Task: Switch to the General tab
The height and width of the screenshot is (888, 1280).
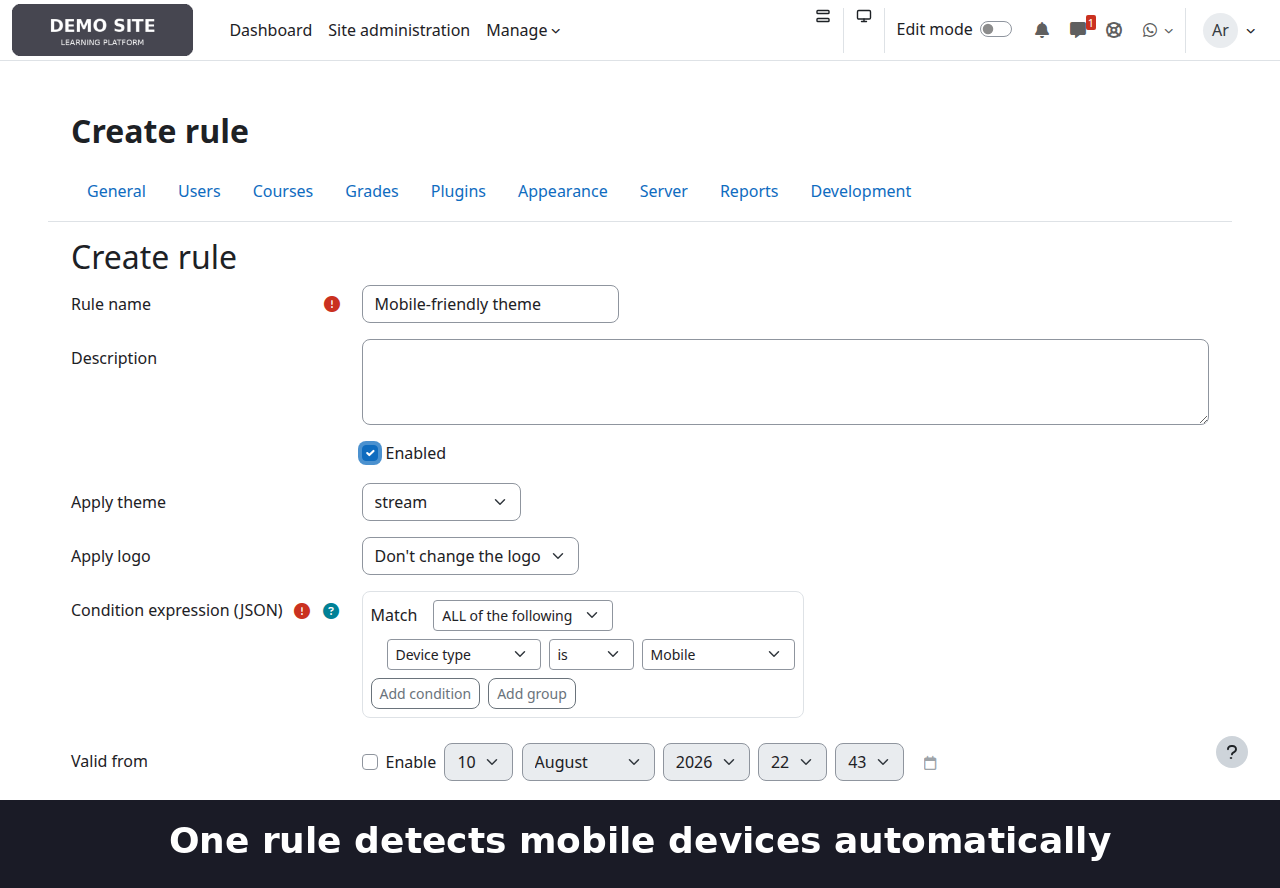Action: 116,191
